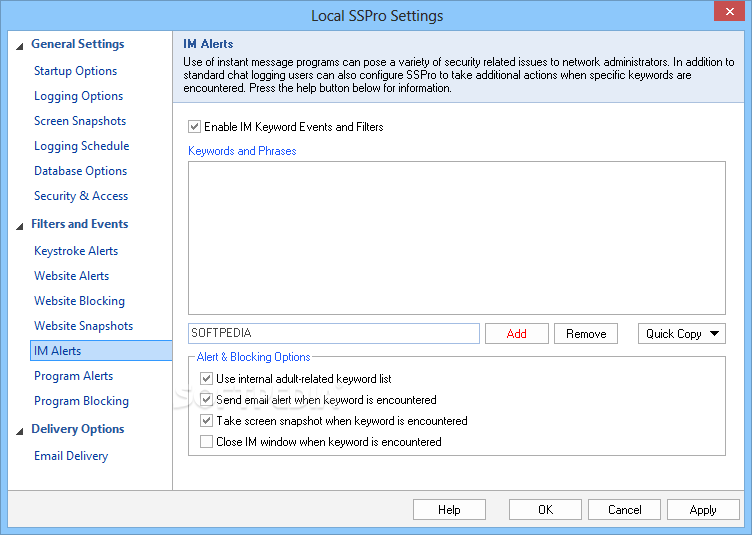Image resolution: width=752 pixels, height=535 pixels.
Task: Select Database Options
Action: (x=80, y=171)
